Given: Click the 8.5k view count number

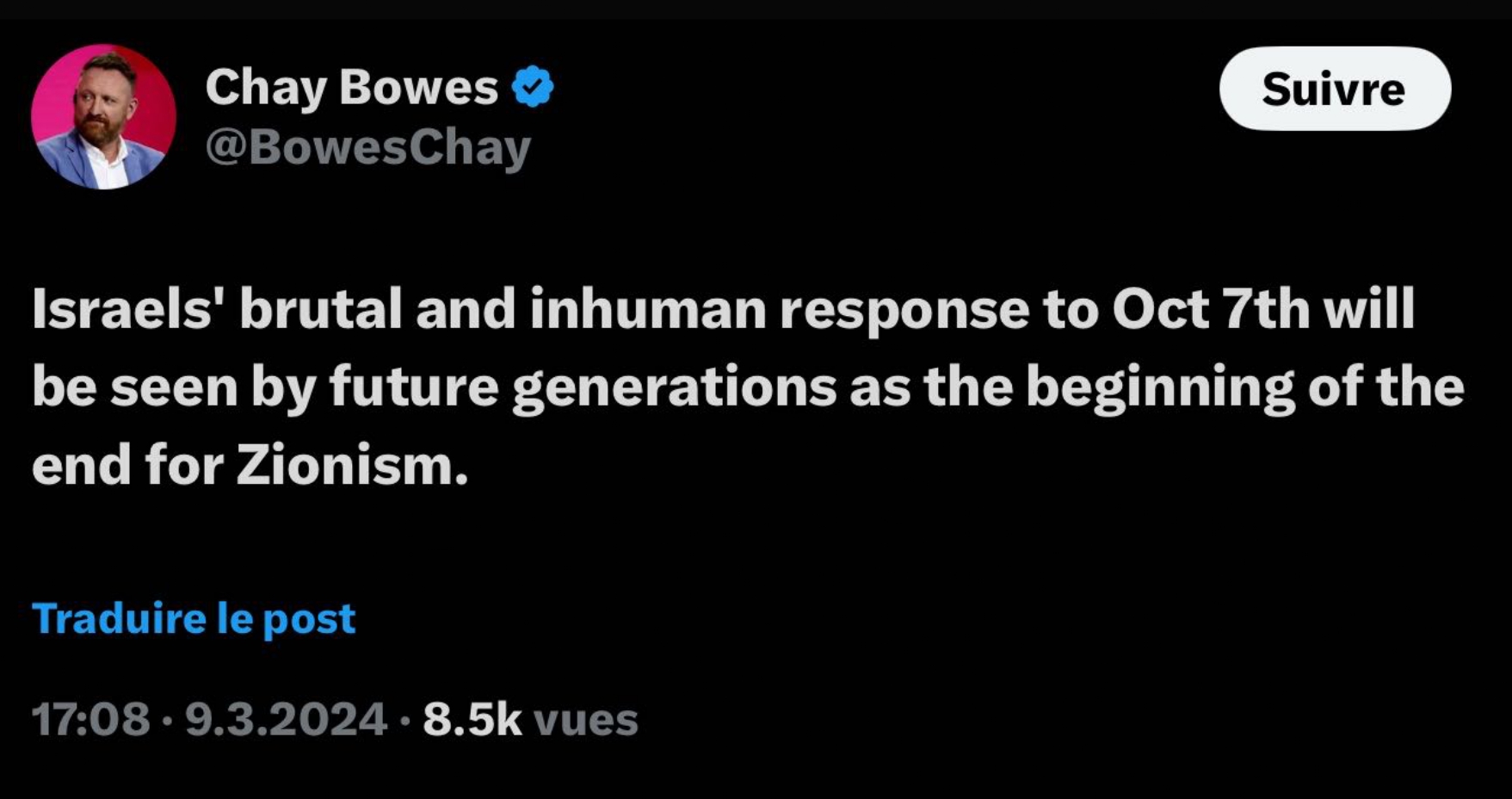Looking at the screenshot, I should point(472,719).
